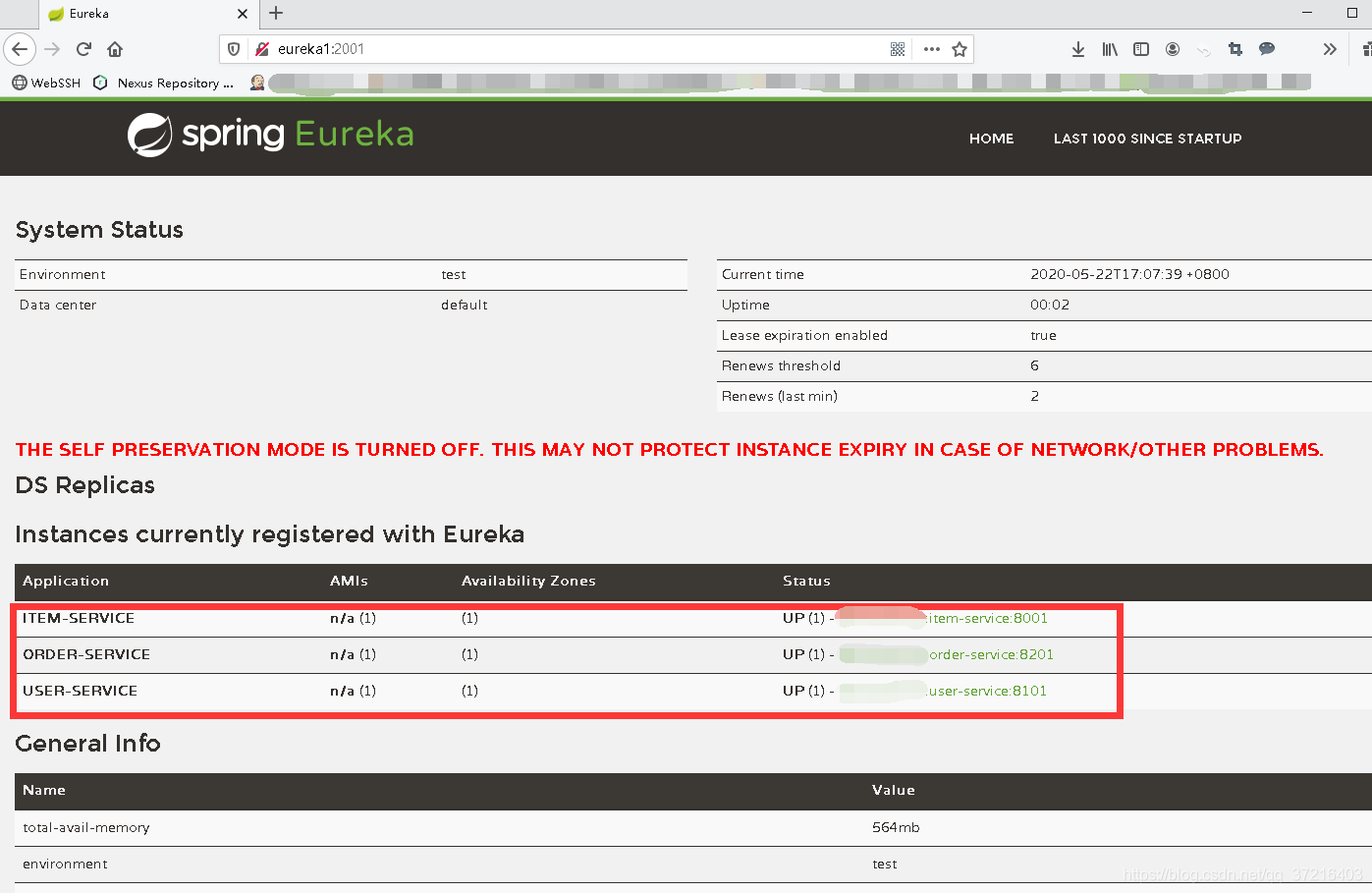Click the Renews threshold value 6
1372x893 pixels.
tap(1034, 365)
